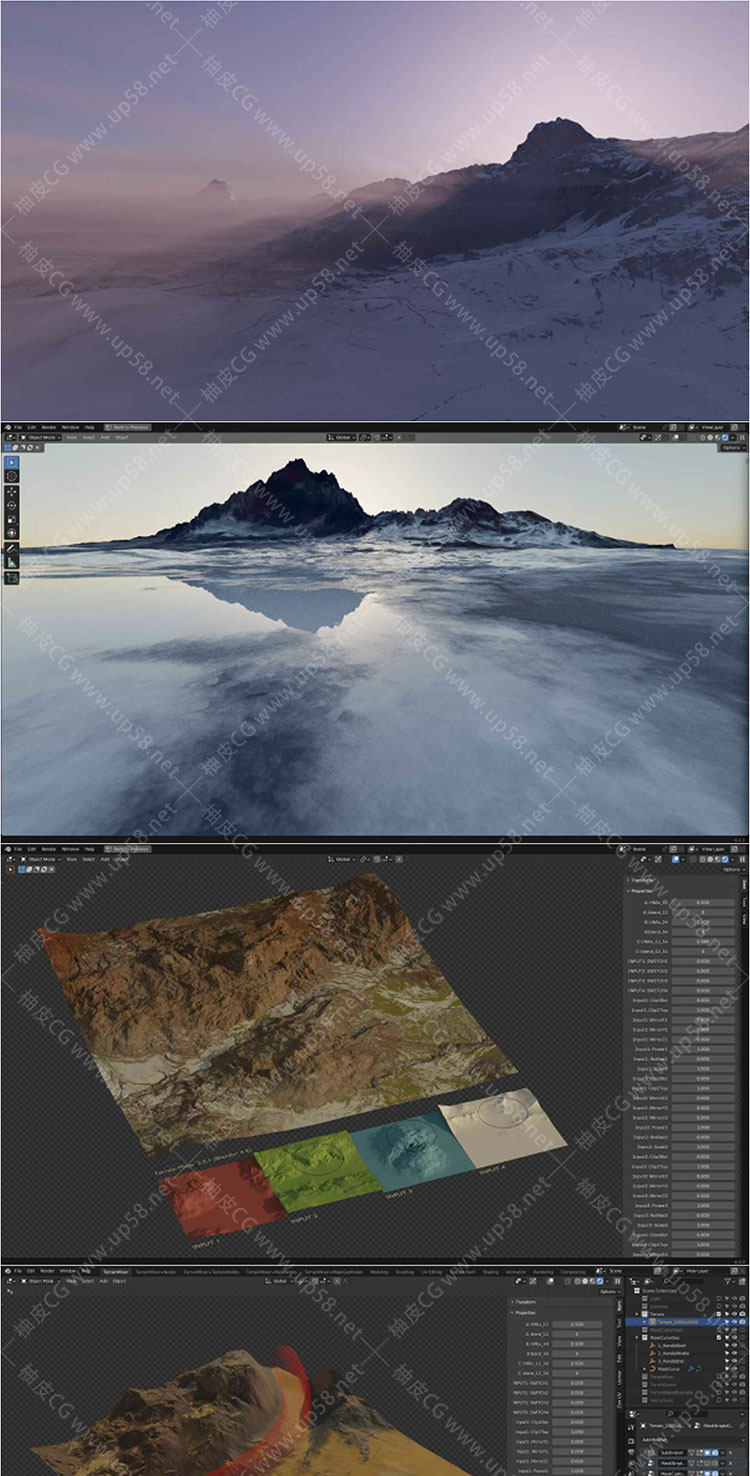This screenshot has height=1476, width=750.
Task: Click Back to Previous in the terrain-tiles window
Action: pyautogui.click(x=127, y=849)
